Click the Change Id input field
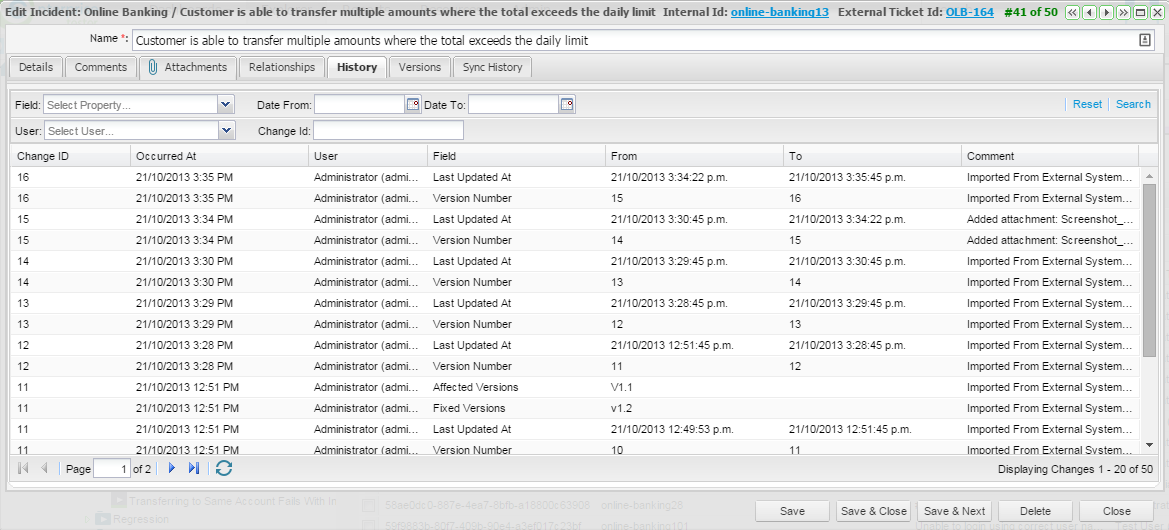Screen dimensions: 1169x530 click(388, 130)
